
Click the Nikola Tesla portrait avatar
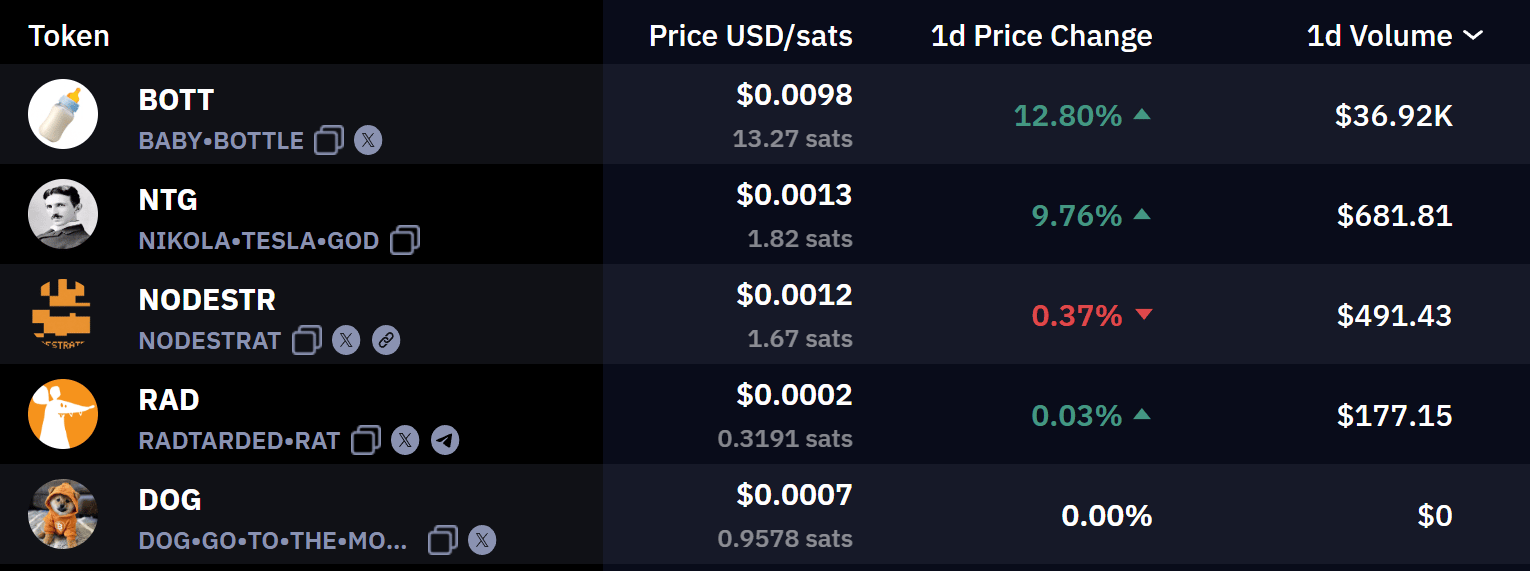pos(63,214)
